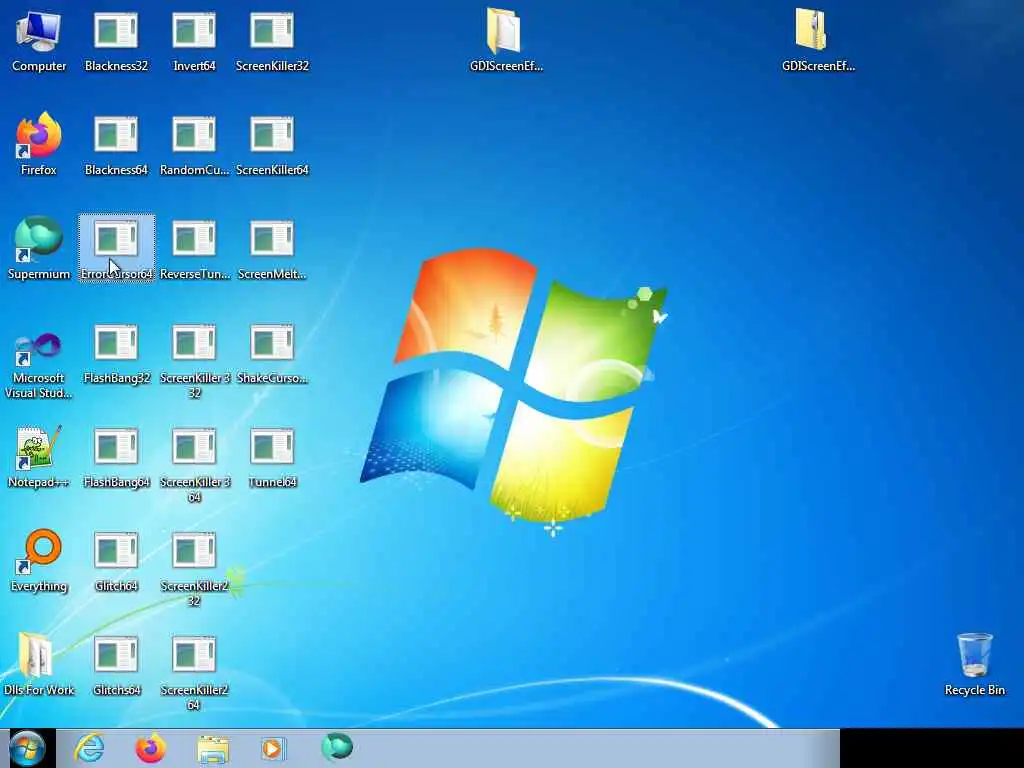Click the Tunnel64 program icon
The width and height of the screenshot is (1024, 768).
coord(272,457)
